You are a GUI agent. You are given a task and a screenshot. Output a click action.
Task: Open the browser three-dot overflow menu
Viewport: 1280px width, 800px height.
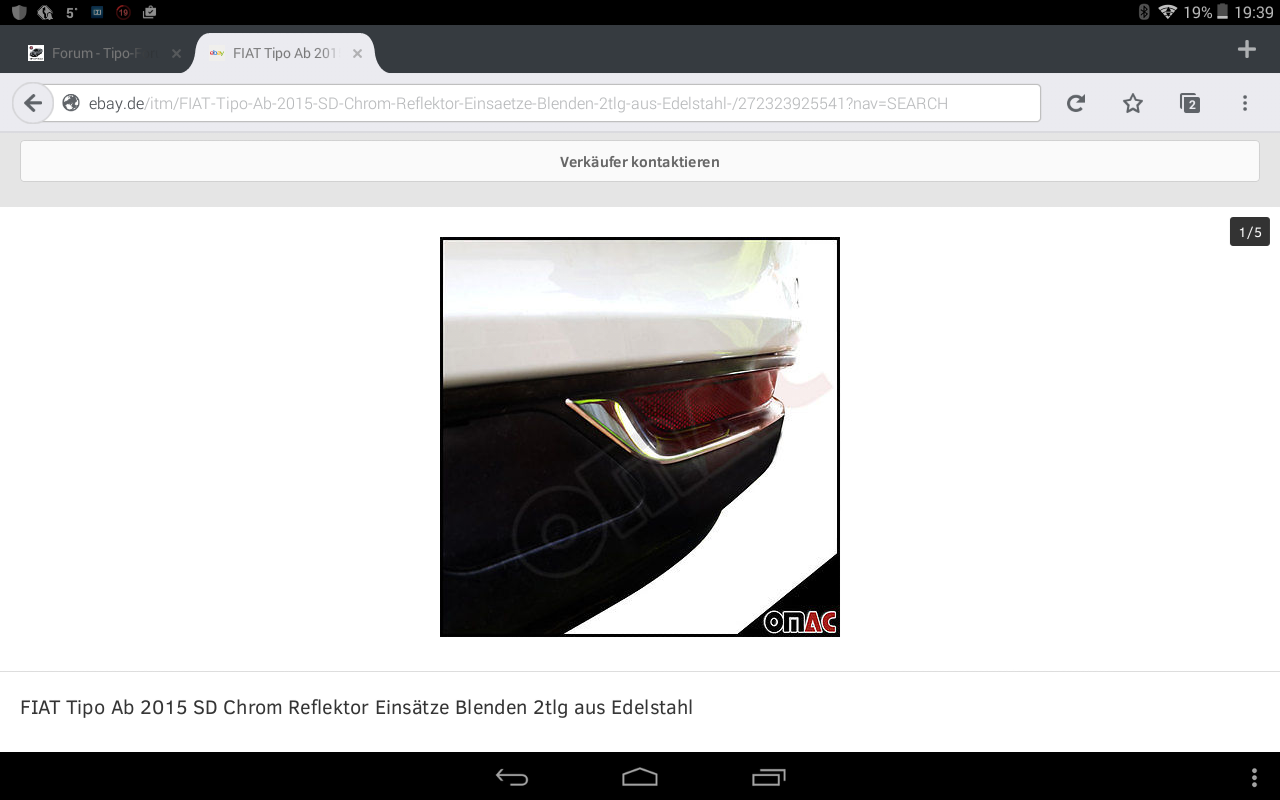(x=1245, y=103)
